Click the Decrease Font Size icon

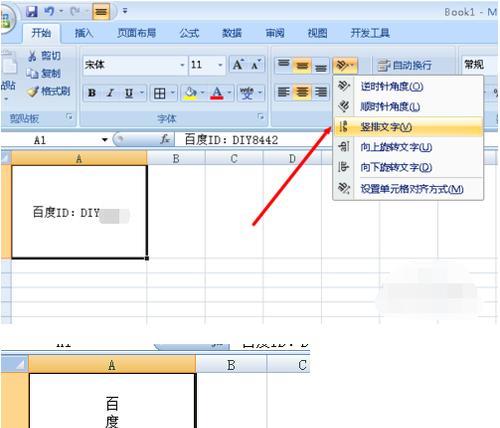pos(256,64)
